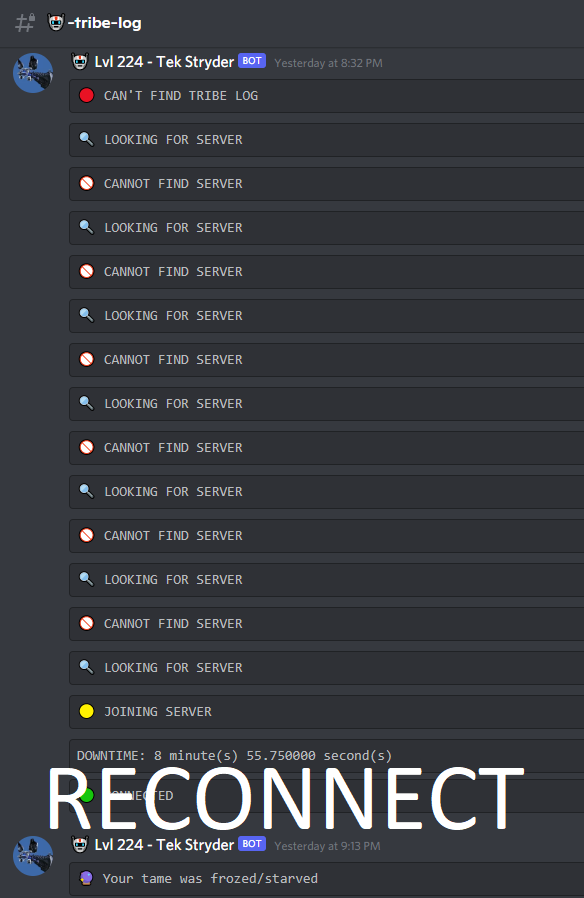Click the red circle in CAN'T FIND TRIBE LOG
This screenshot has height=898, width=584.
click(x=86, y=95)
